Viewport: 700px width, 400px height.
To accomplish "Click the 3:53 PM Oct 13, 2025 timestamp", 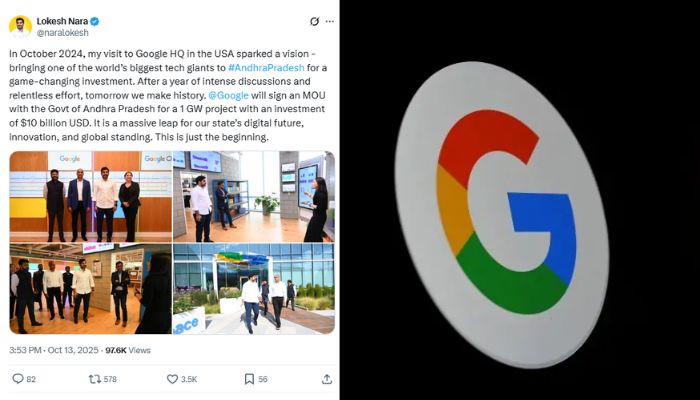I will [54, 350].
